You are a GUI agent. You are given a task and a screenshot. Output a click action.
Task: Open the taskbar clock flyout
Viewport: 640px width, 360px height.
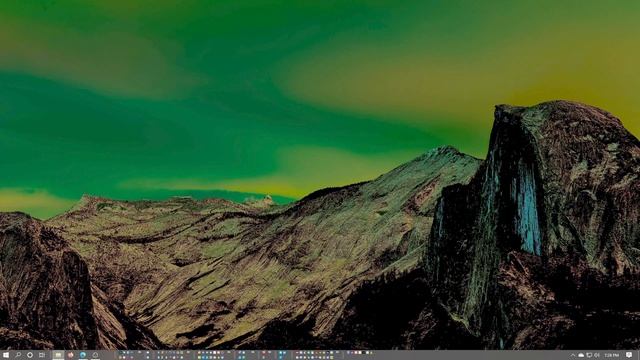611,356
